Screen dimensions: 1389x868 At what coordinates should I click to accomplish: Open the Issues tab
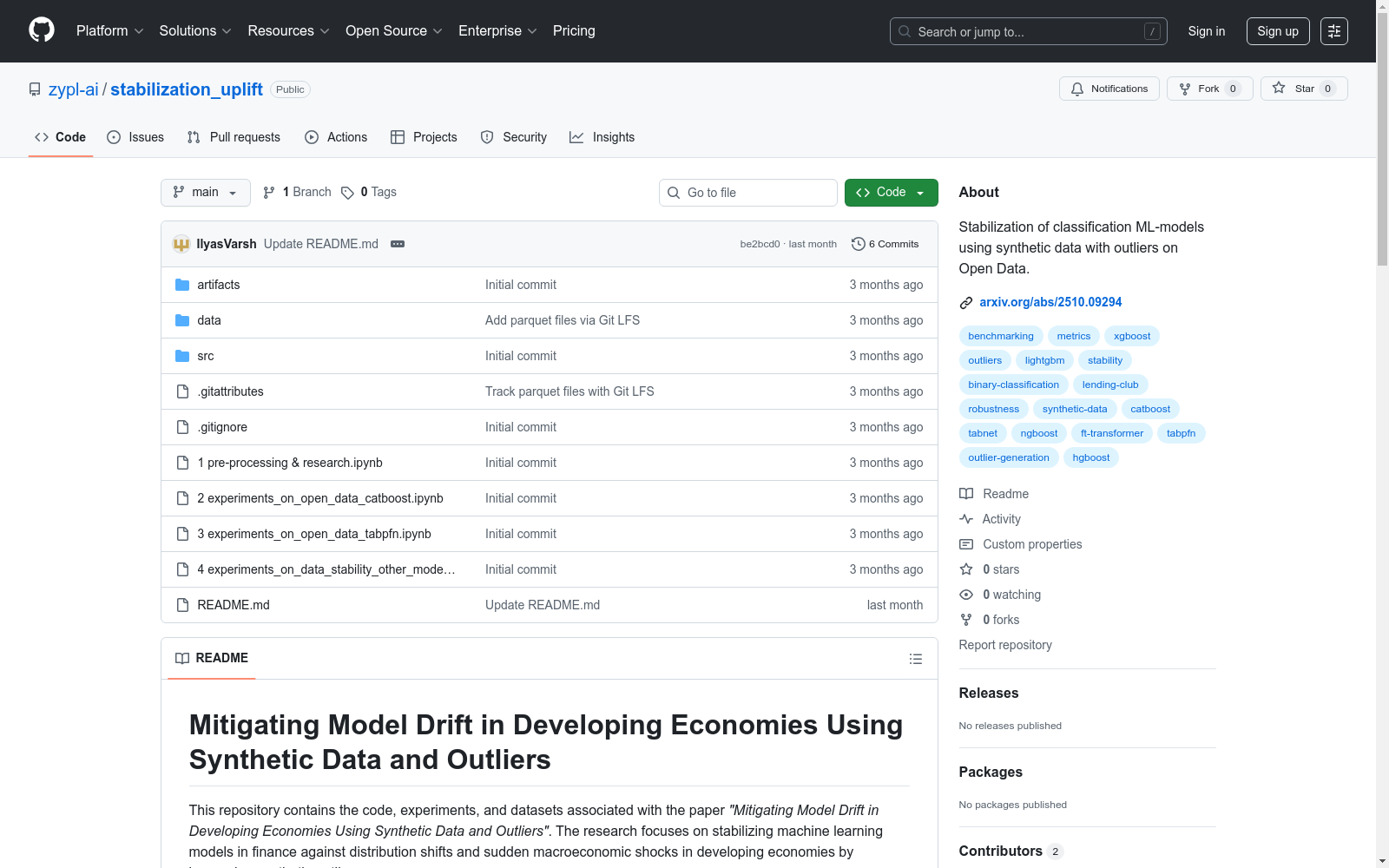(135, 137)
